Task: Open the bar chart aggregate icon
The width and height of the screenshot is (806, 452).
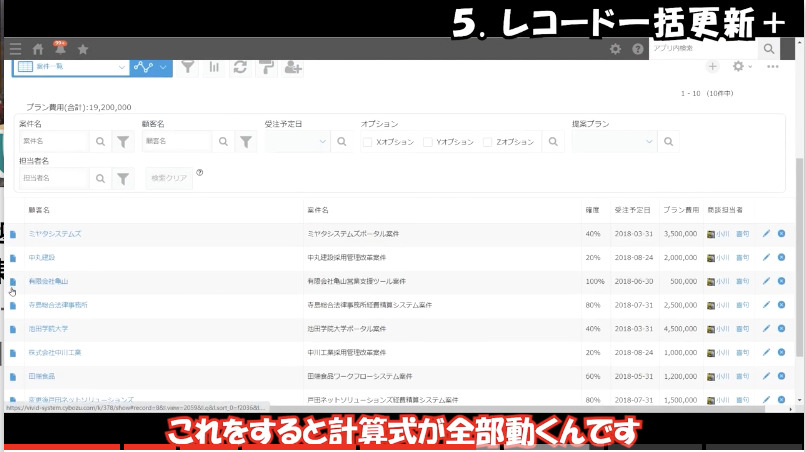Action: click(214, 67)
